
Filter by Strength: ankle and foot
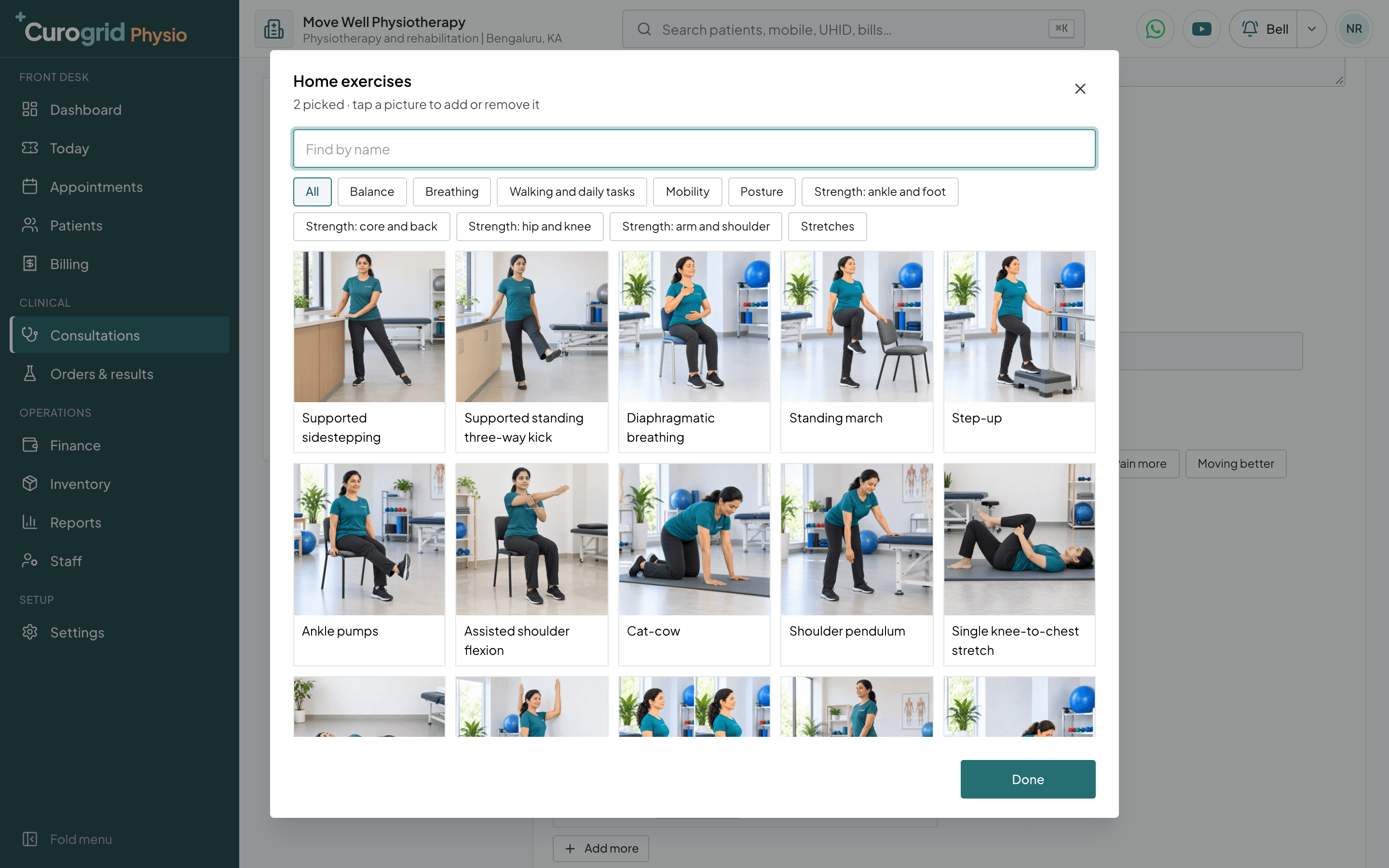(879, 192)
